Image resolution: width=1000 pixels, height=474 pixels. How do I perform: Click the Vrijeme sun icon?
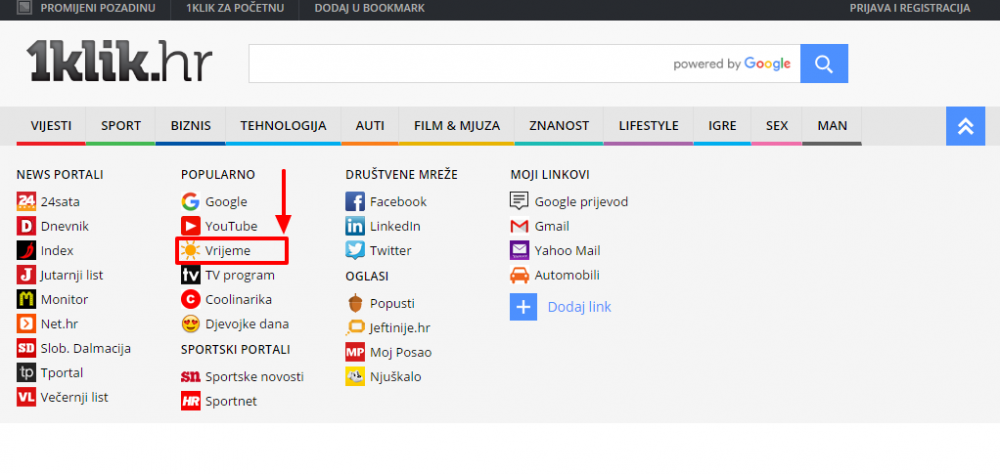click(191, 251)
